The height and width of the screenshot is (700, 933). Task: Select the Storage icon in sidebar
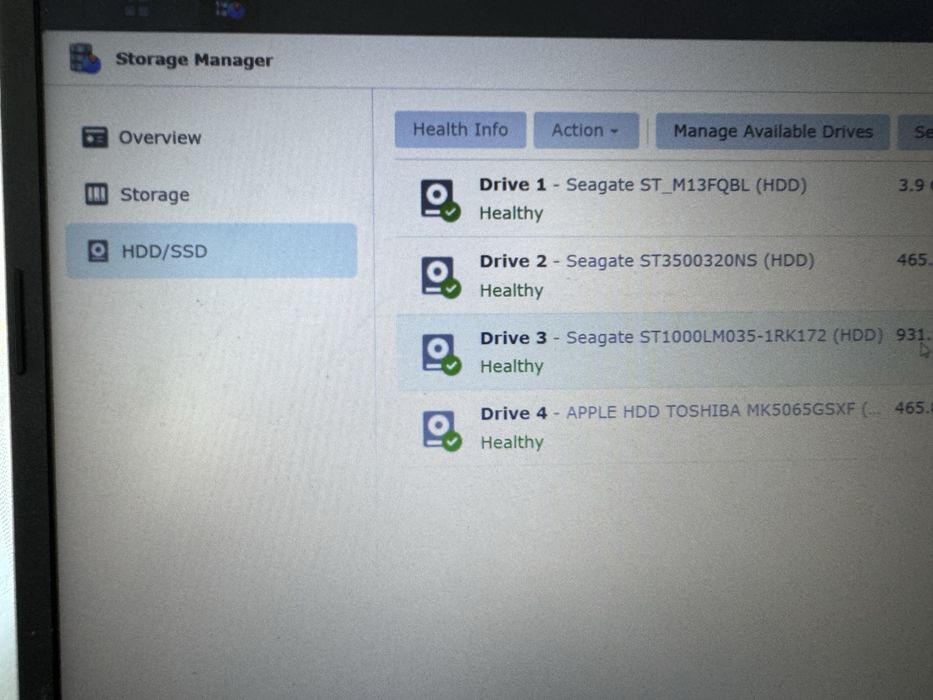point(96,194)
